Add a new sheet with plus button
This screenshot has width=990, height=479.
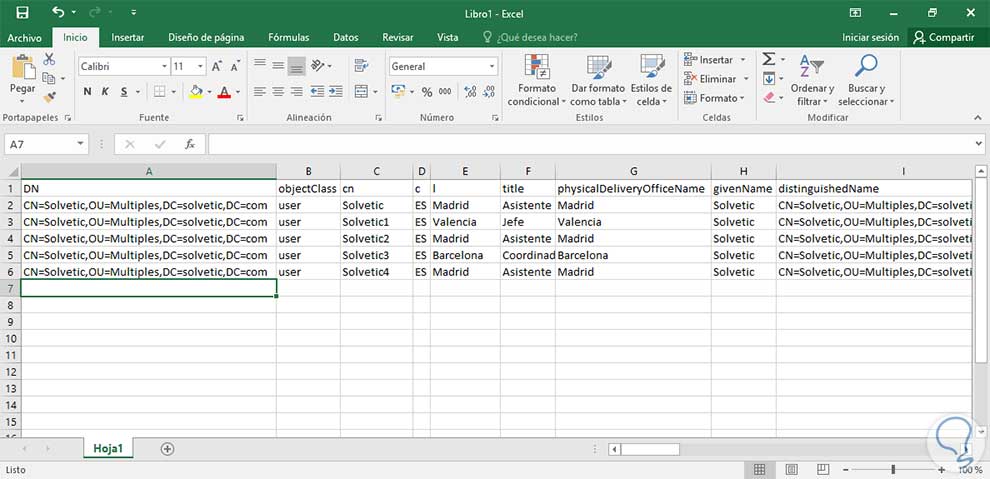167,449
